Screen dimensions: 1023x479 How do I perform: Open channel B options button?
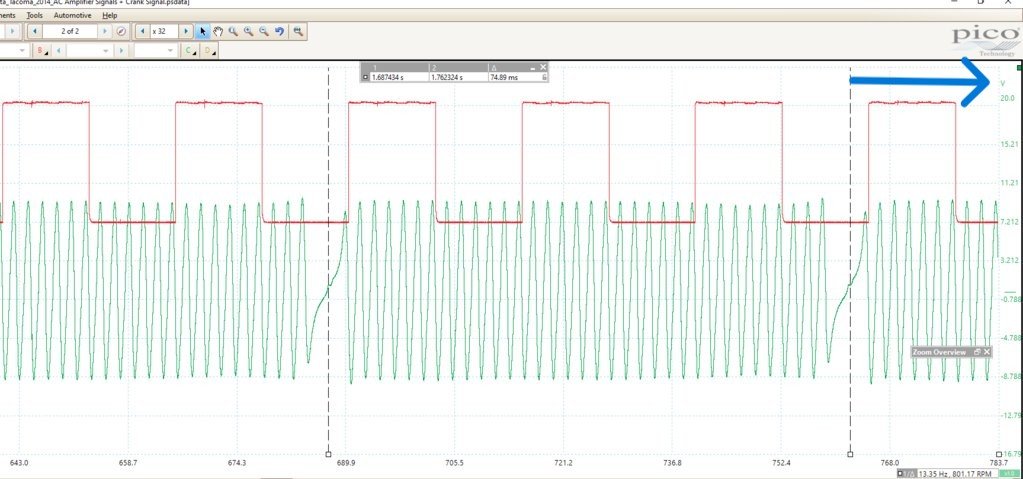(x=42, y=50)
